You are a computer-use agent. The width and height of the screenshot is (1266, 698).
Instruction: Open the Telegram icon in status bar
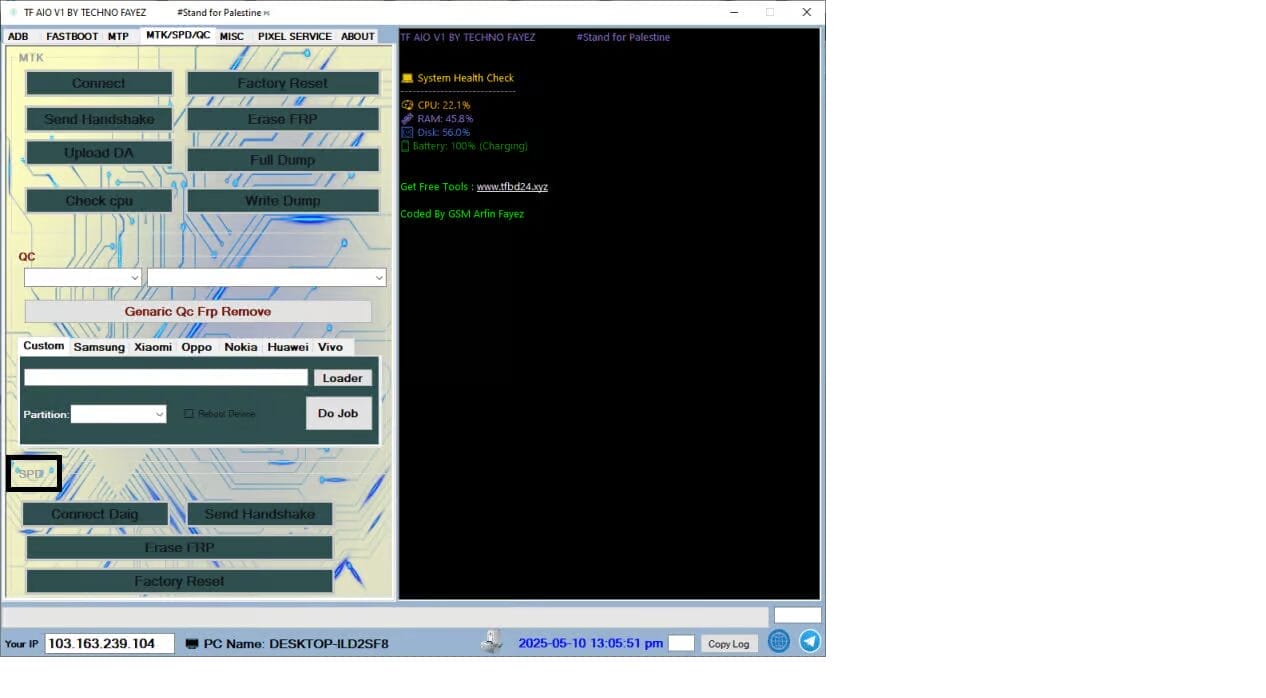click(810, 642)
